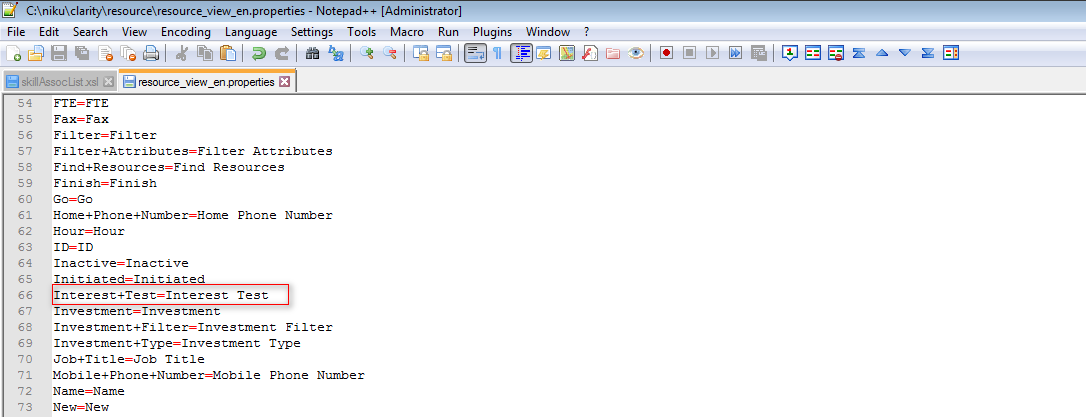
Task: Jump to last difference icon
Action: 928,53
